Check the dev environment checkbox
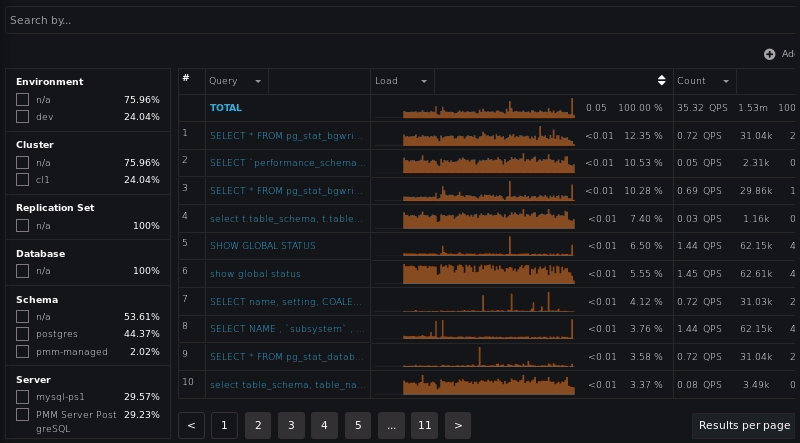This screenshot has height=443, width=800. point(22,117)
